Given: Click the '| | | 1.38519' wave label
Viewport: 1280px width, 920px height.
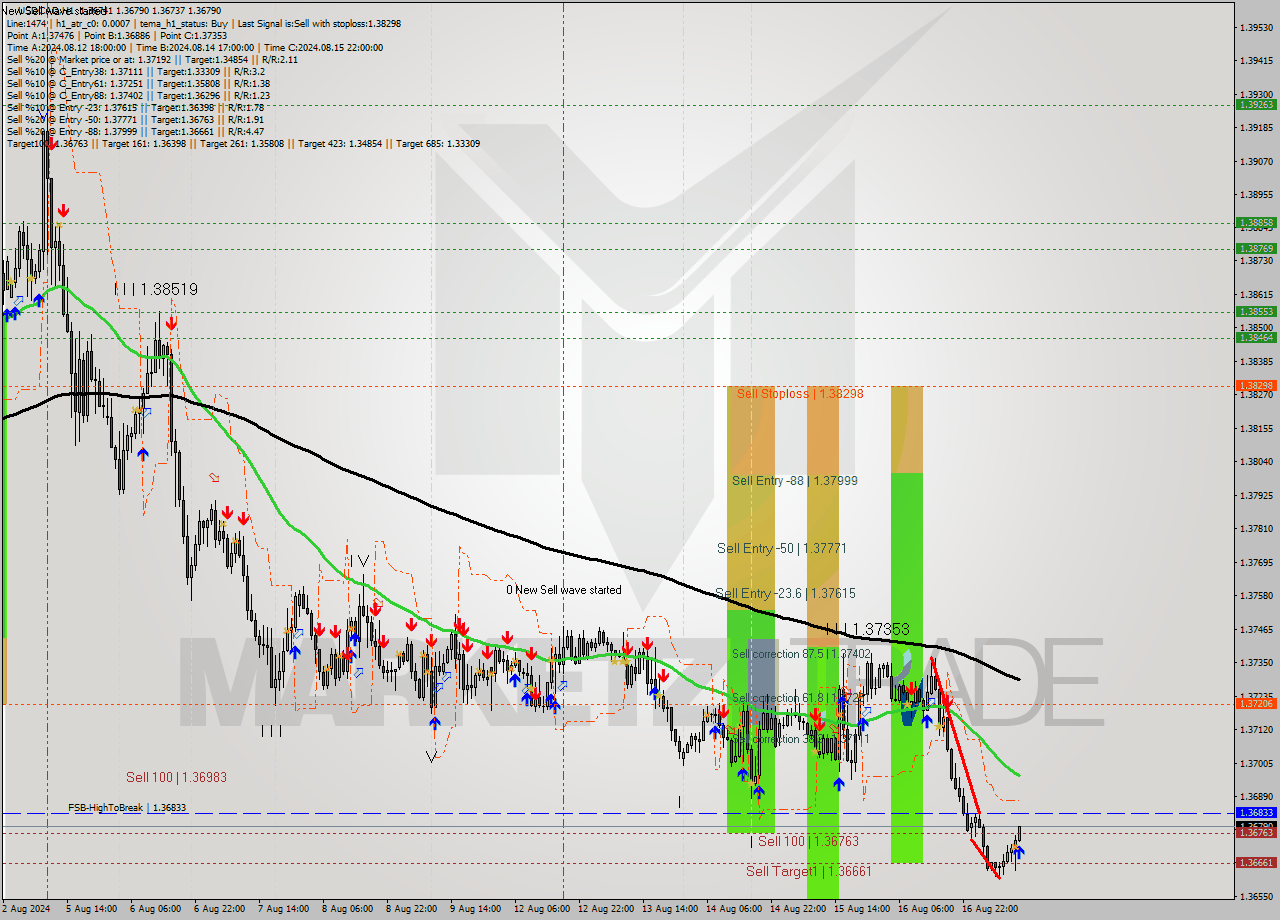Looking at the screenshot, I should tap(155, 289).
